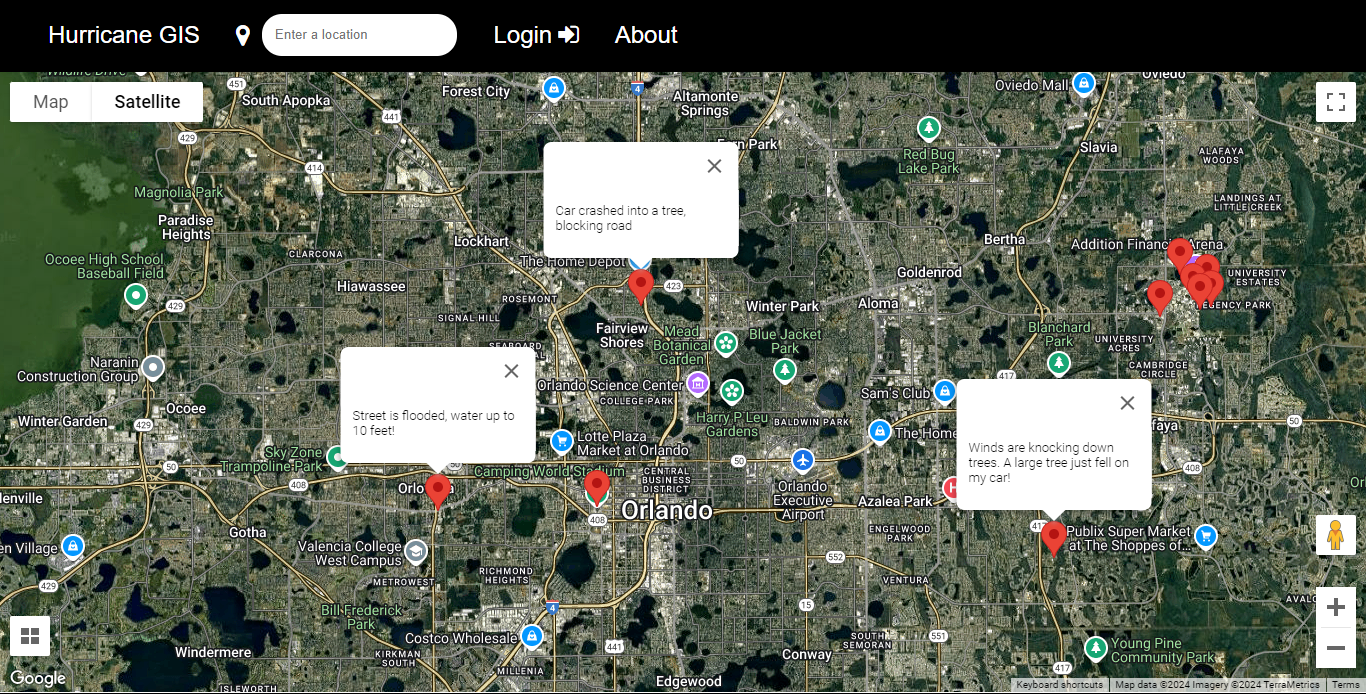Click Orlando Science Center museum icon
Screen dimensions: 1366x694
tap(698, 382)
